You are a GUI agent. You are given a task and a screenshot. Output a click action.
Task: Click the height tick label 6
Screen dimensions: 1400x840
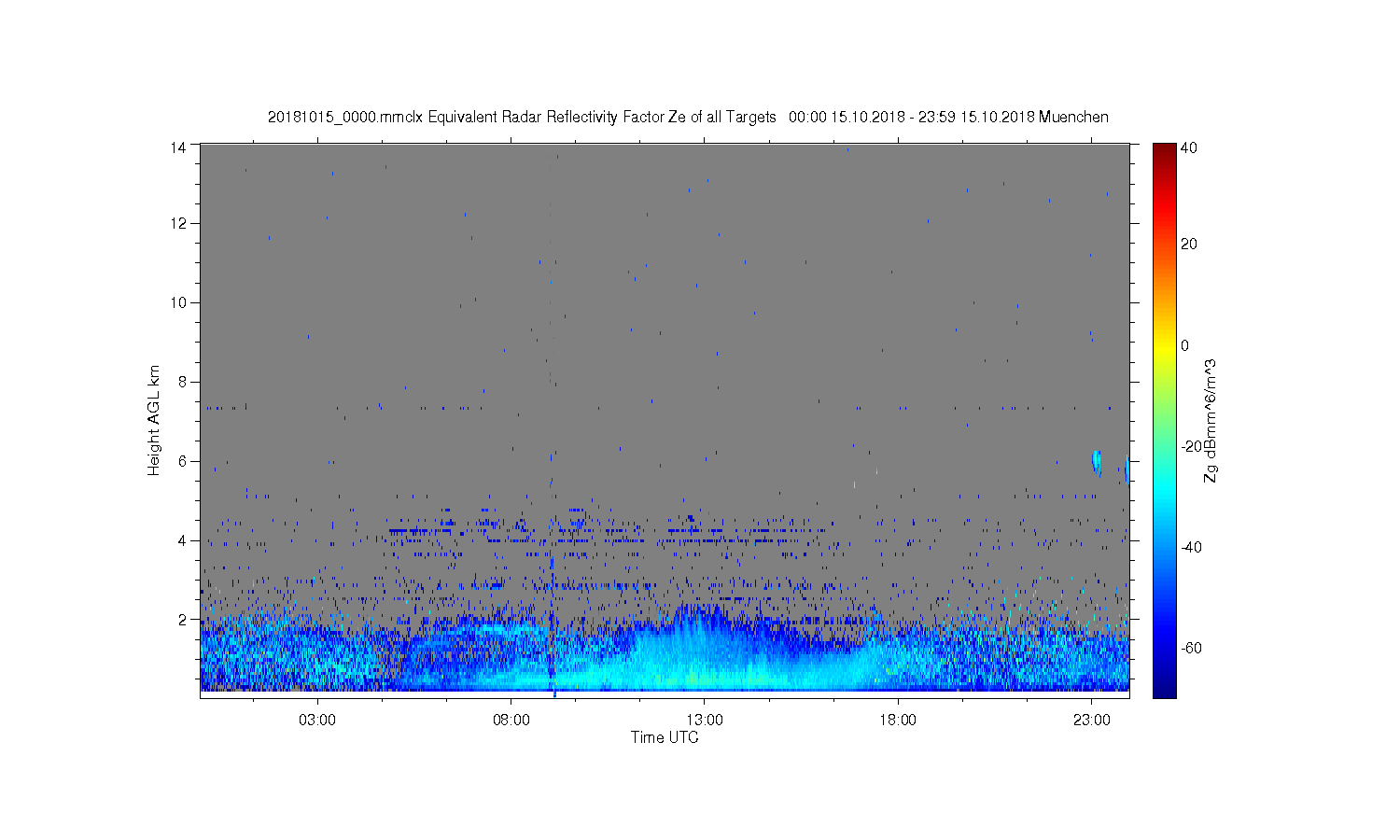(x=183, y=461)
